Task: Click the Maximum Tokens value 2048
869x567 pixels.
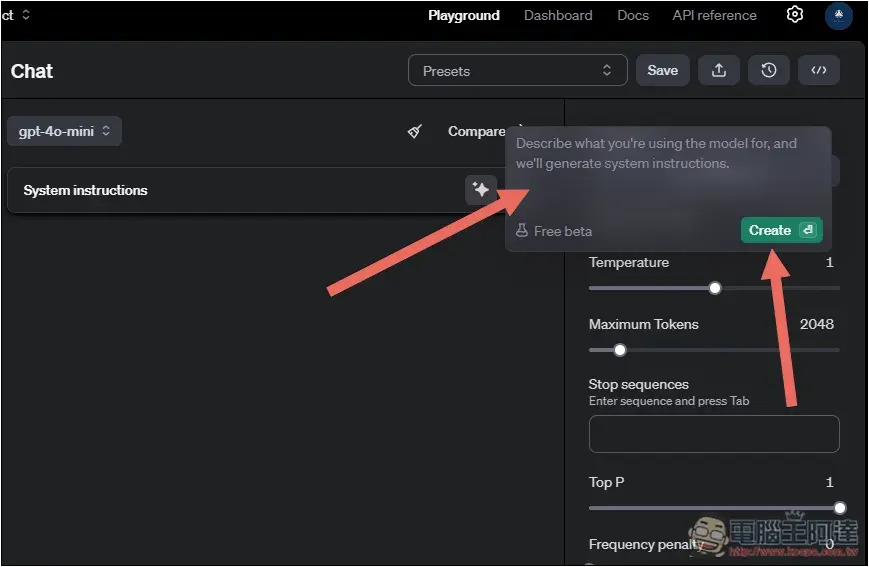Action: (x=816, y=324)
